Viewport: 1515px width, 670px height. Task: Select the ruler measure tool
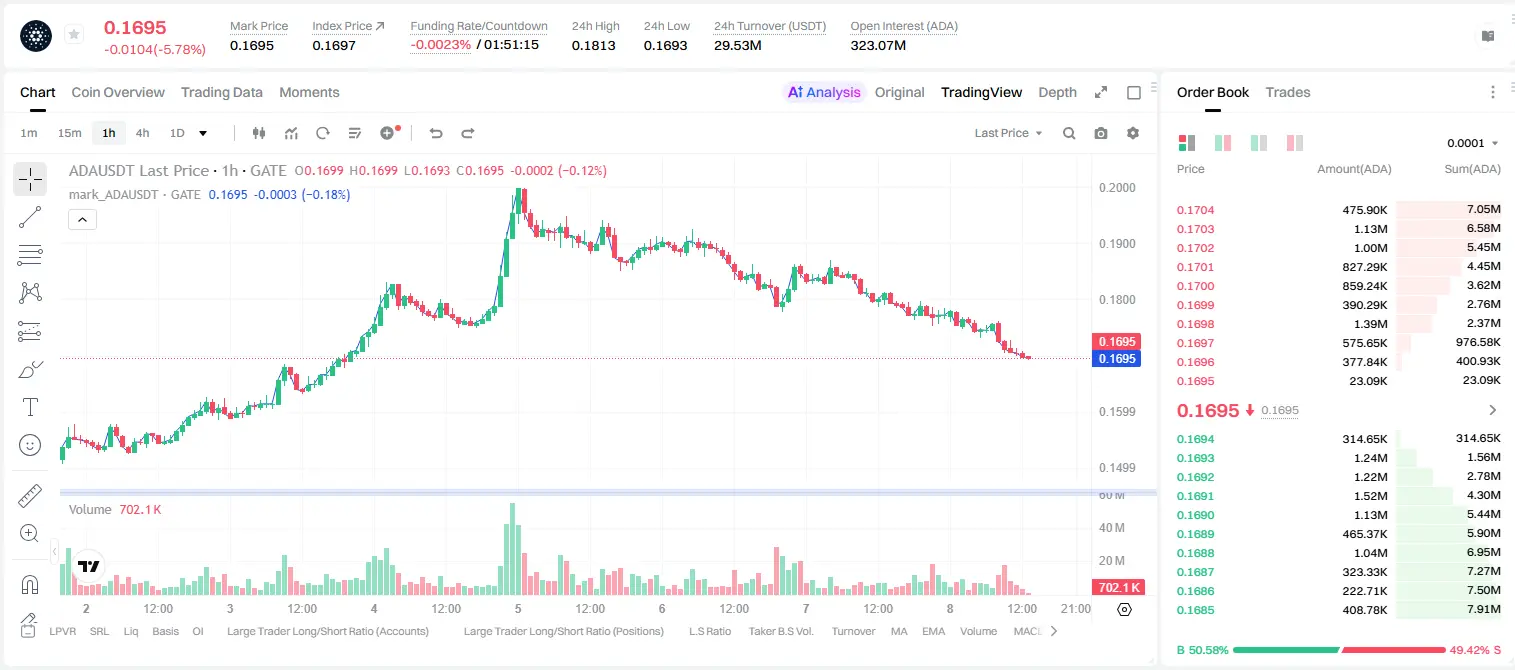30,495
